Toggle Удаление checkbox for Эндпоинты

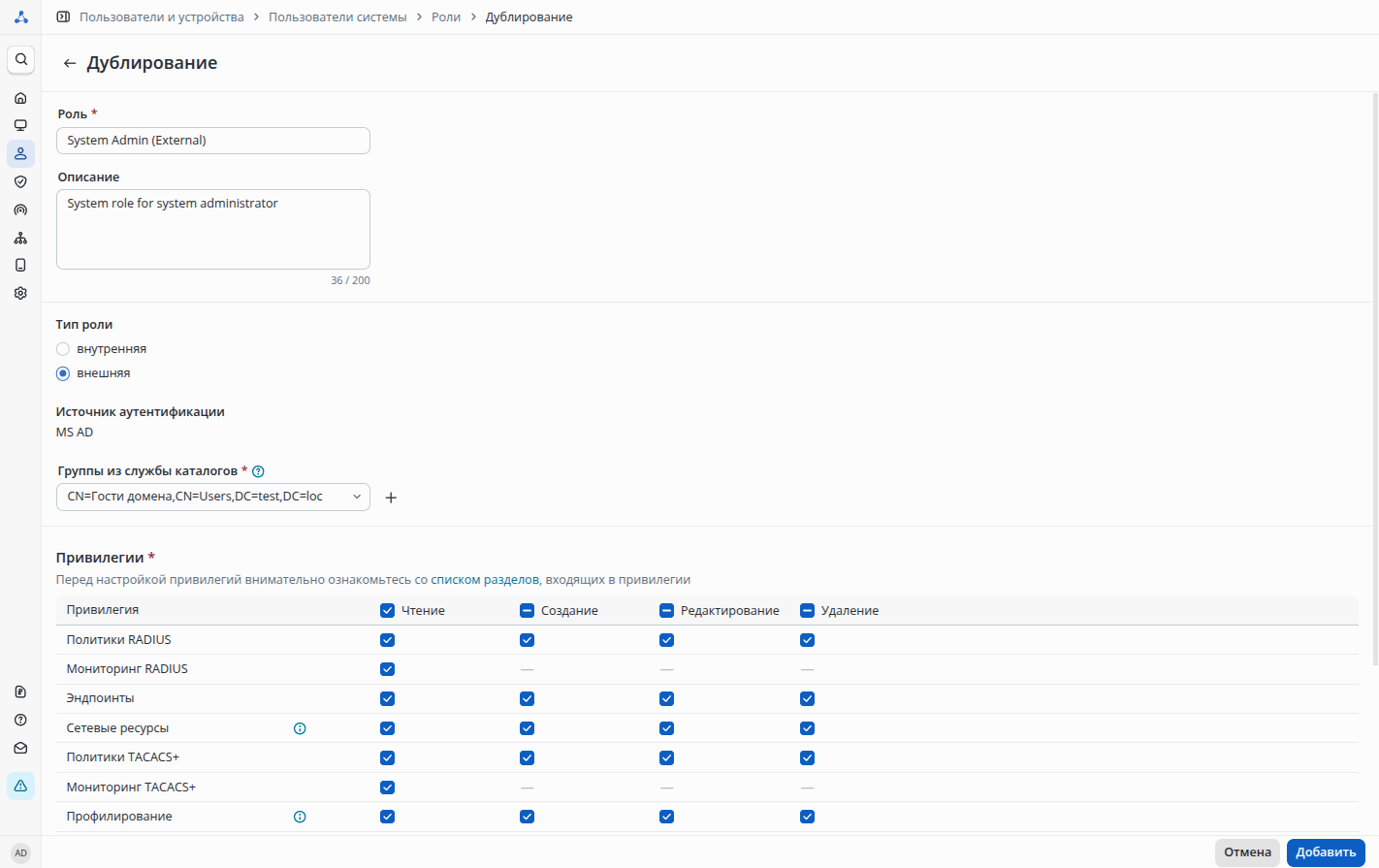tap(807, 698)
